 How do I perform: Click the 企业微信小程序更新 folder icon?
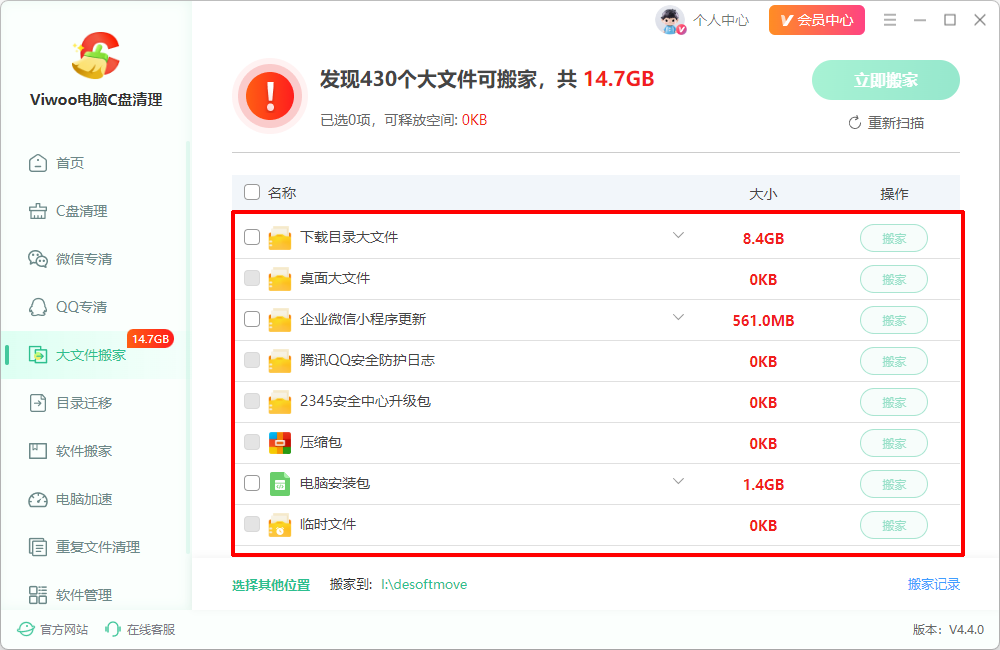click(279, 320)
